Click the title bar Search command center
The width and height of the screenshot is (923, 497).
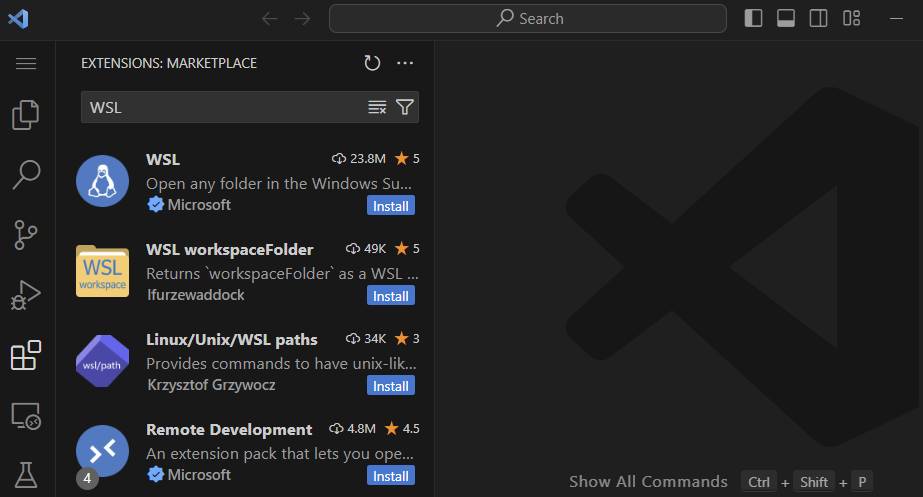click(x=528, y=19)
